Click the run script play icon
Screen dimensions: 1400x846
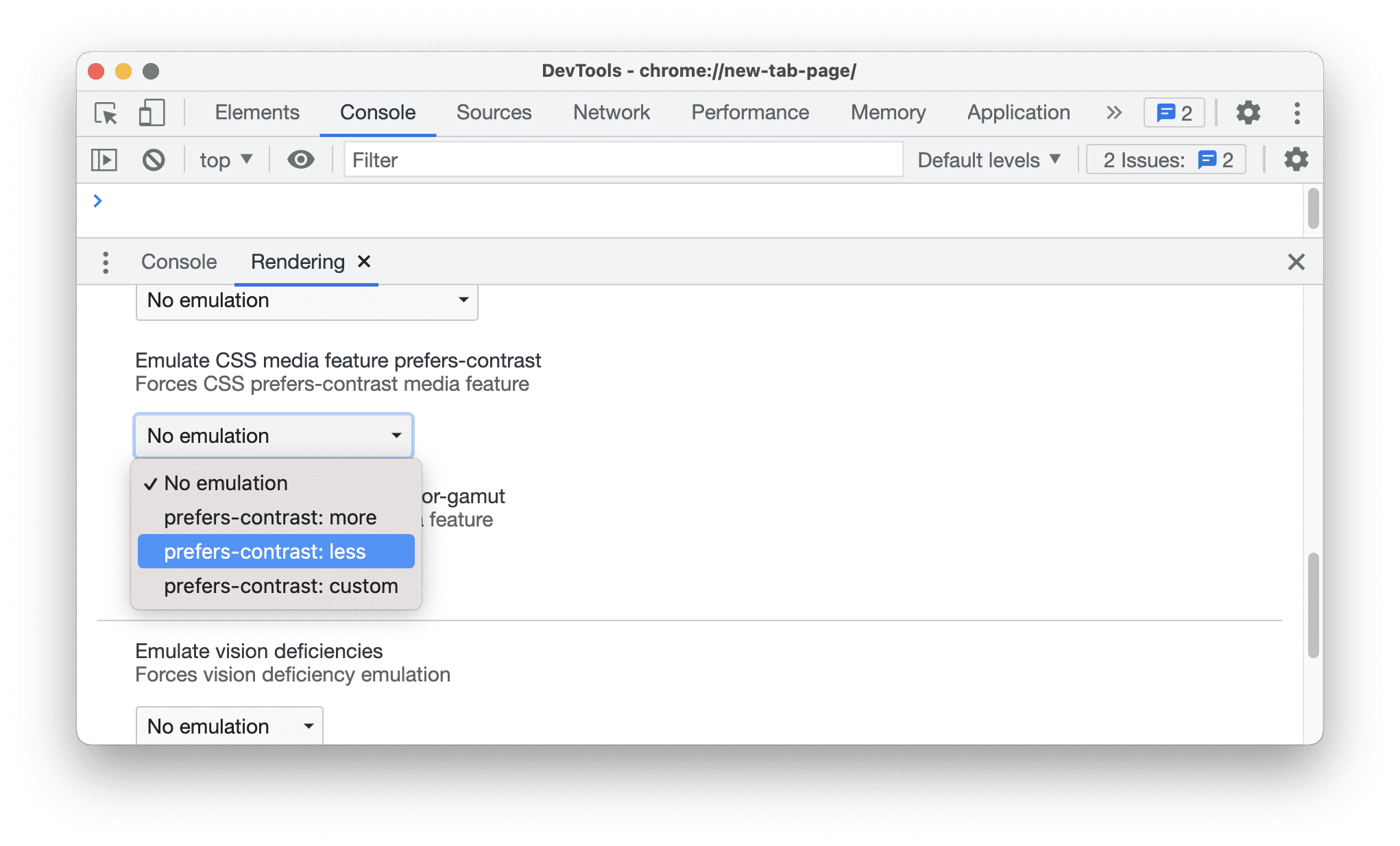click(x=105, y=159)
